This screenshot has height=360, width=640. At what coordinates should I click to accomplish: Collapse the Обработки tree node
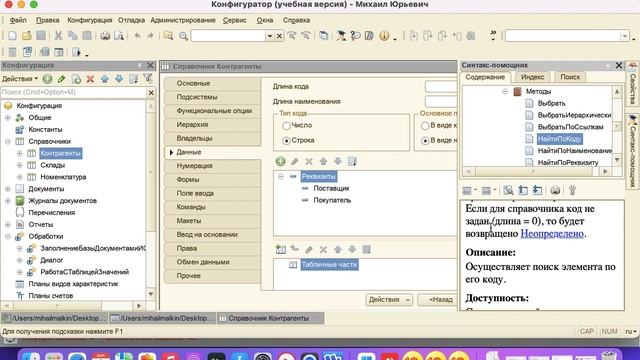tap(8, 236)
